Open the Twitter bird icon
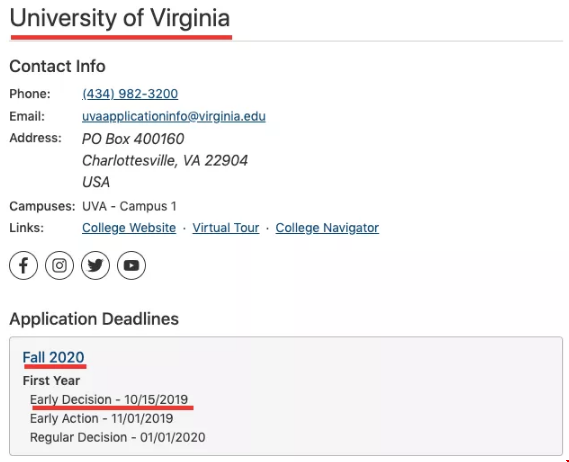The width and height of the screenshot is (569, 462). pos(95,265)
